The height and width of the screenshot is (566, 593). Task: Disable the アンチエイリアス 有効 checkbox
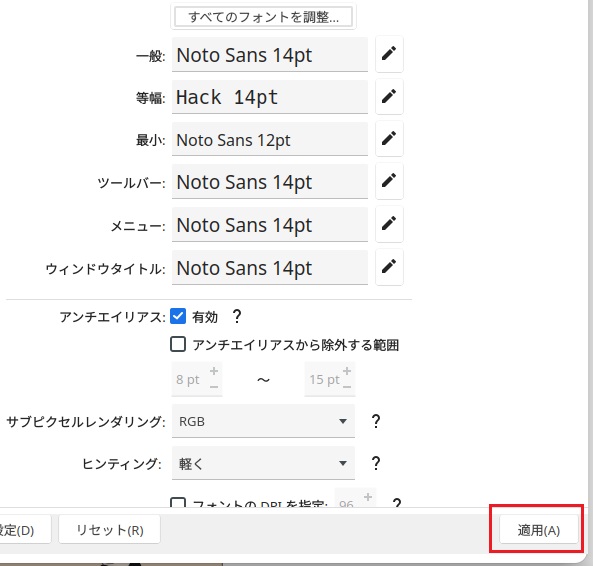coord(178,316)
